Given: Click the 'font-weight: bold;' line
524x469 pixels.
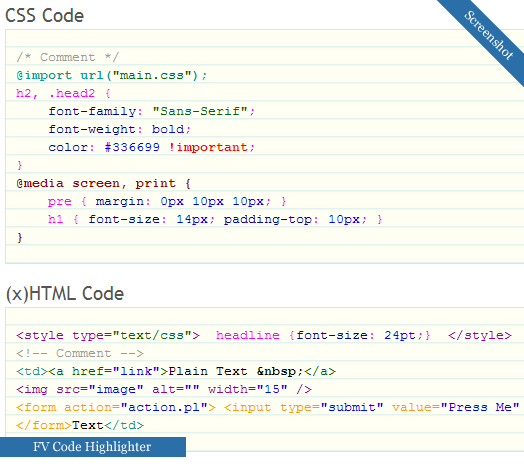Looking at the screenshot, I should click(x=120, y=129).
